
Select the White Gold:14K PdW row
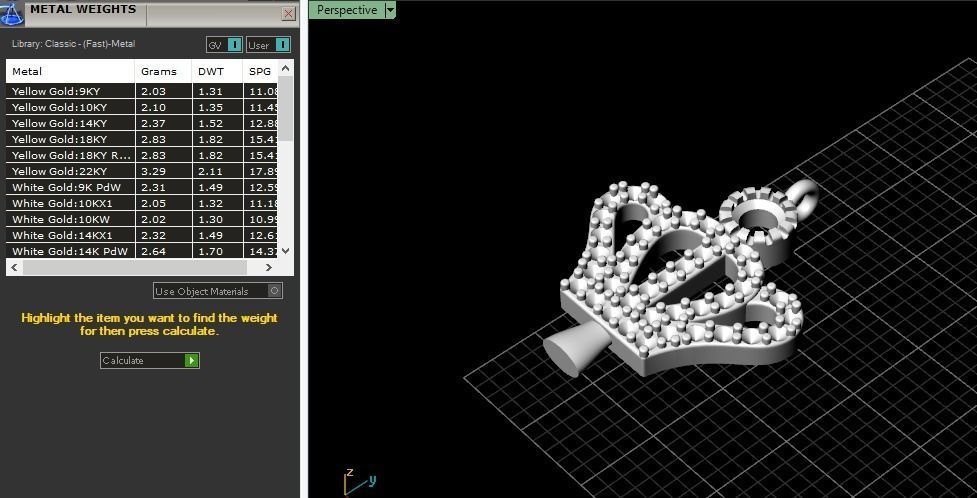(142, 251)
